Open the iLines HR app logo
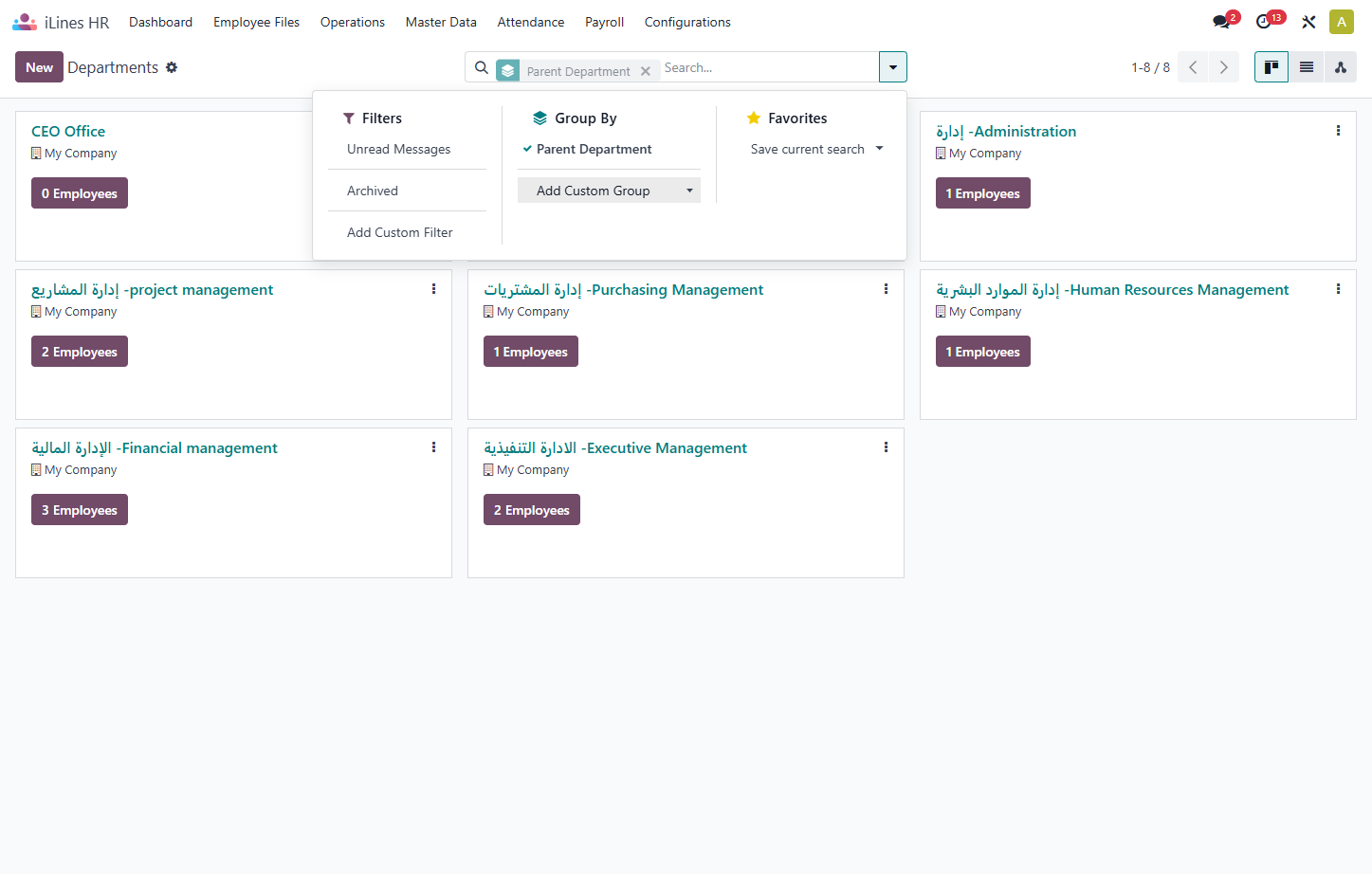Viewport: 1372px width, 874px height. click(x=24, y=22)
